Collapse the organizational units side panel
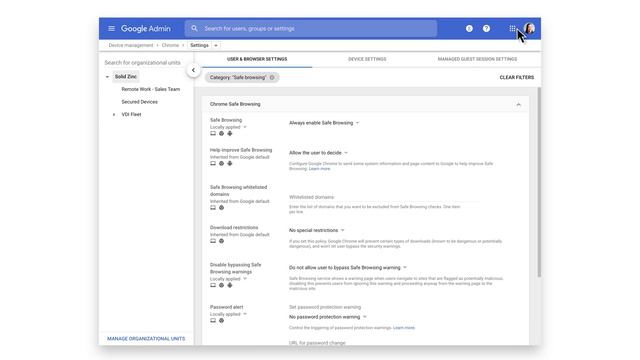Viewport: 640px width, 360px height. pyautogui.click(x=193, y=70)
